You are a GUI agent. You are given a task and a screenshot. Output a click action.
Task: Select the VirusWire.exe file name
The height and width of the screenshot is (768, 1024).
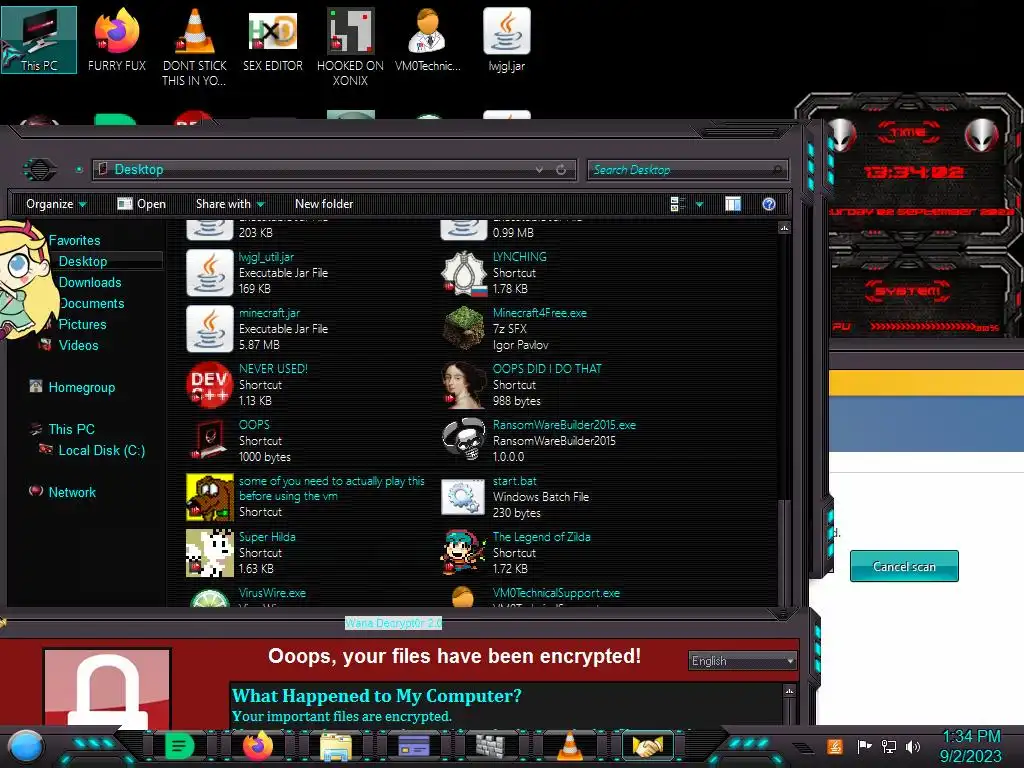(272, 593)
